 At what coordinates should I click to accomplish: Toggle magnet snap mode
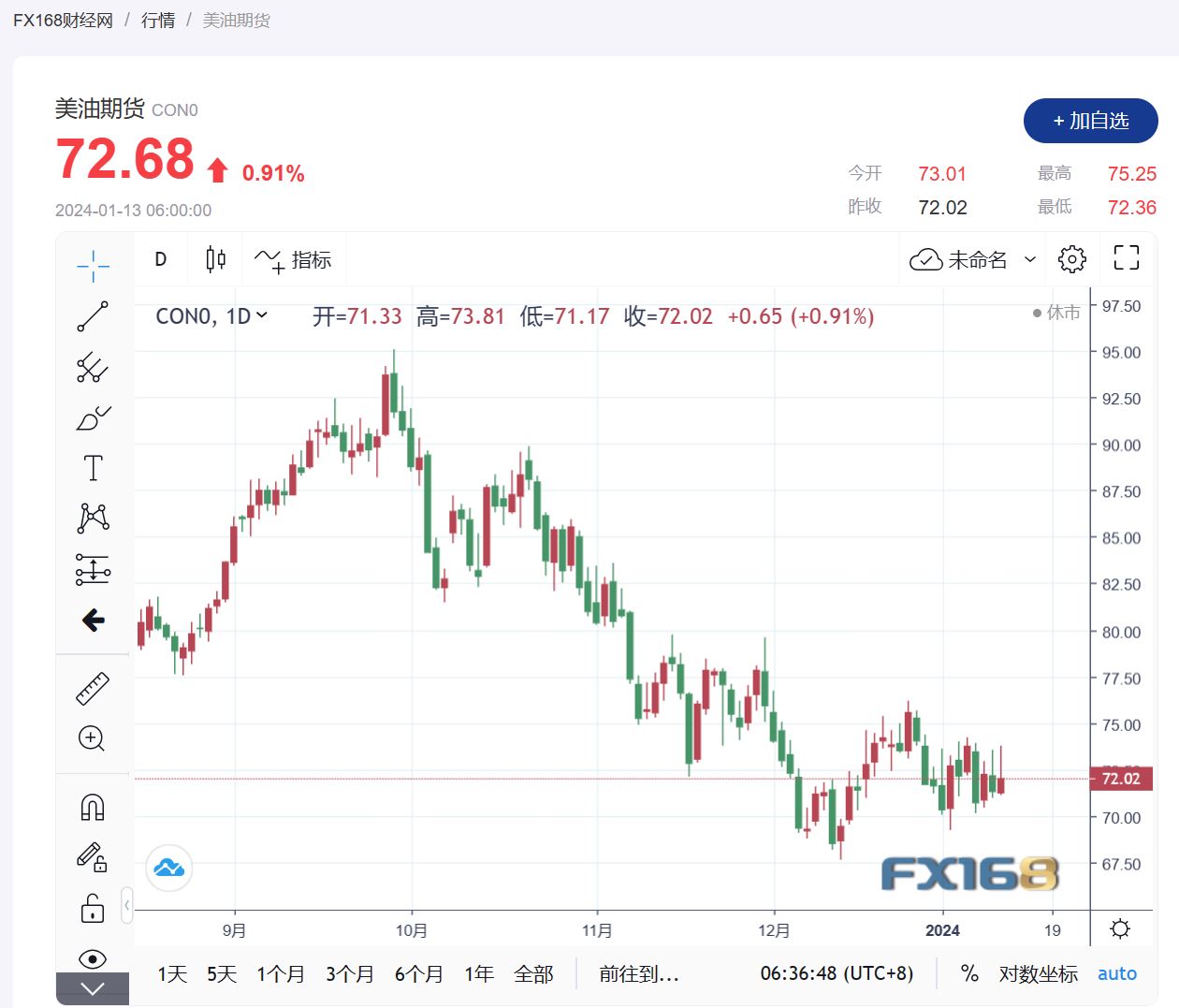point(93,807)
